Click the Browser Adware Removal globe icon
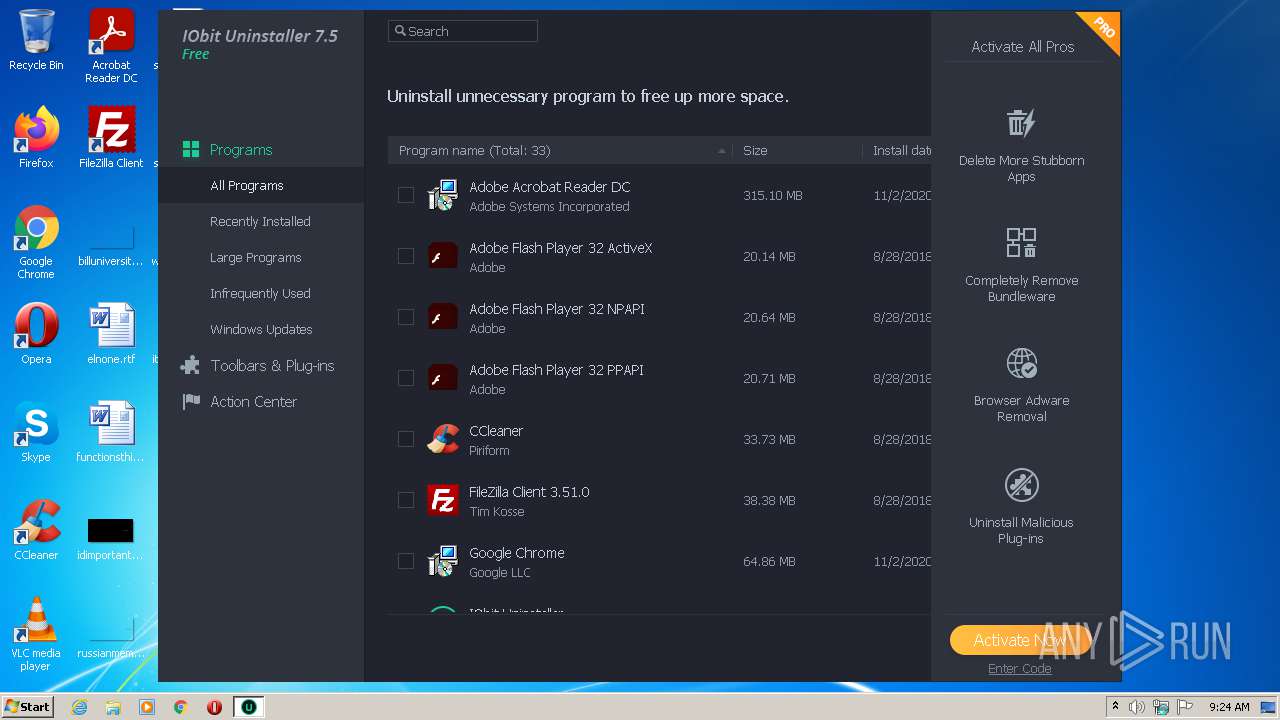Screen dimensions: 1280x720 pyautogui.click(x=1021, y=363)
